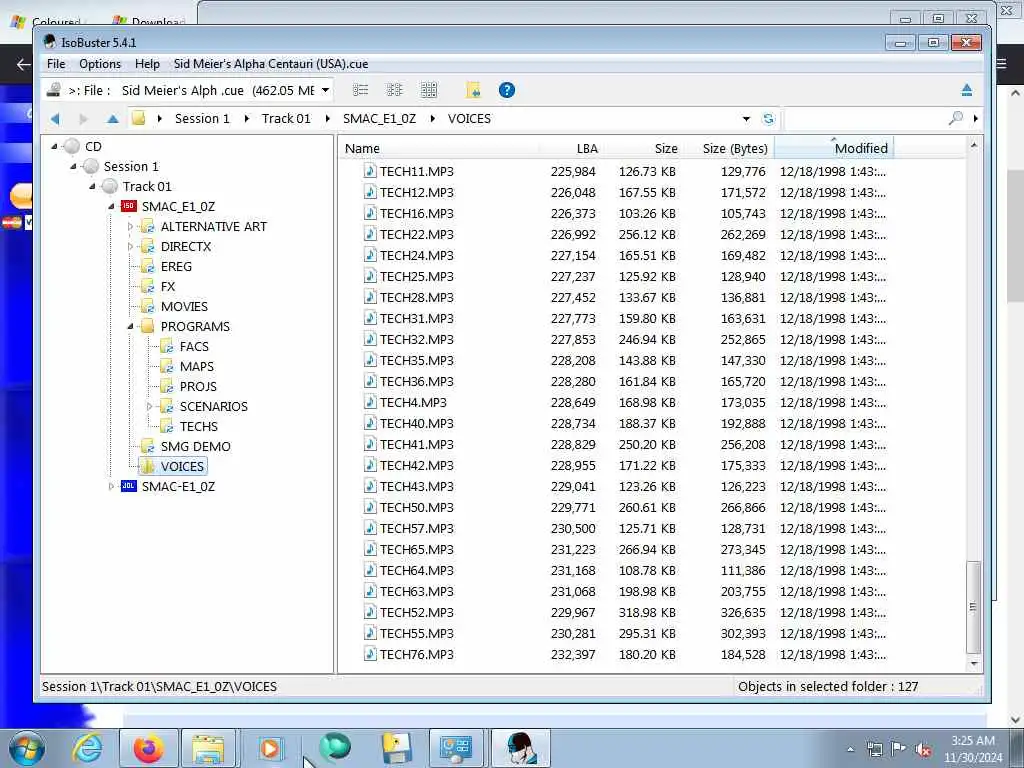The height and width of the screenshot is (768, 1024).
Task: Switch to small icons view
Action: pos(394,90)
